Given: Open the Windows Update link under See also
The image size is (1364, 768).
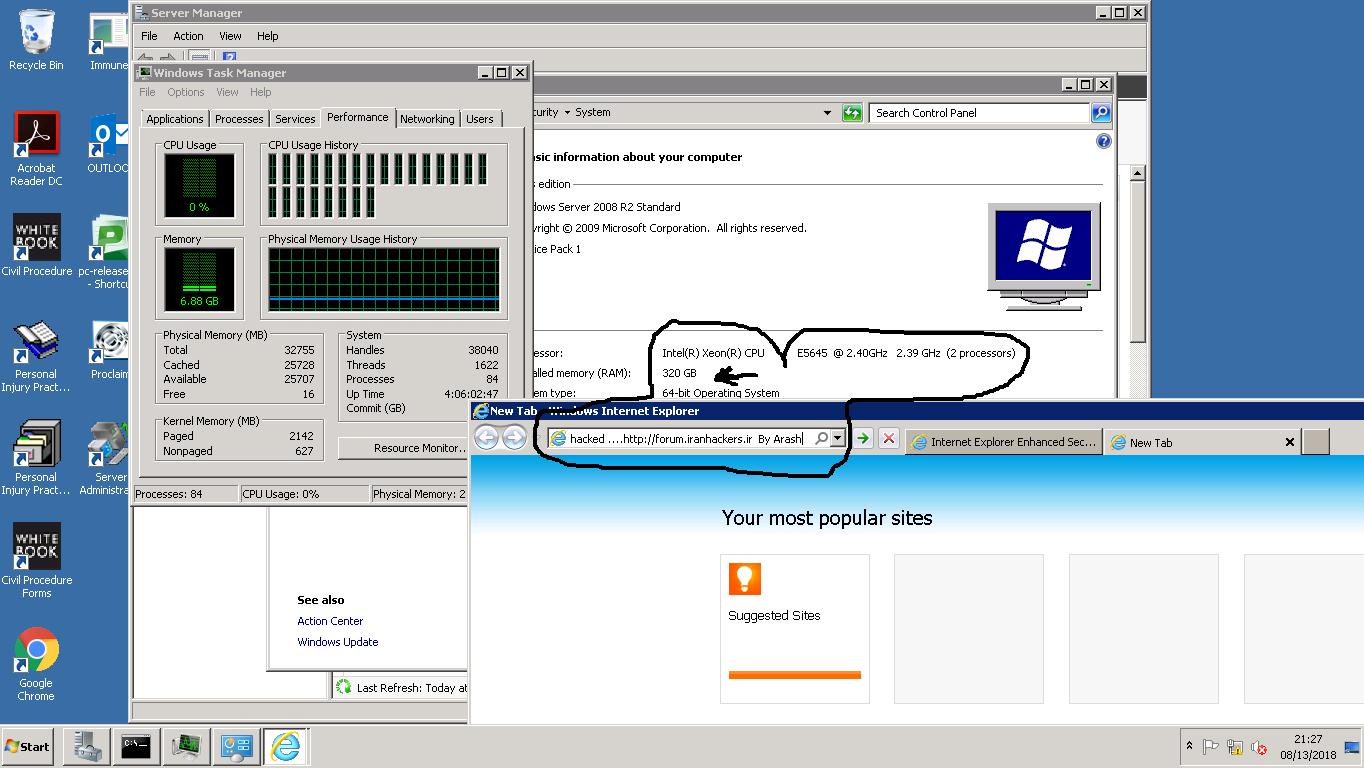Looking at the screenshot, I should pyautogui.click(x=337, y=642).
